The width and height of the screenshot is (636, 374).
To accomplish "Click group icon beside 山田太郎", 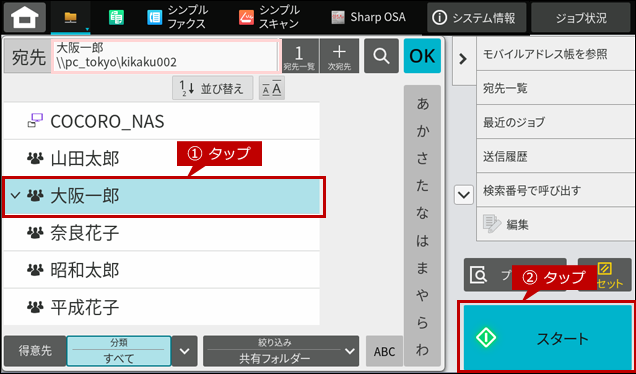I will [x=35, y=159].
